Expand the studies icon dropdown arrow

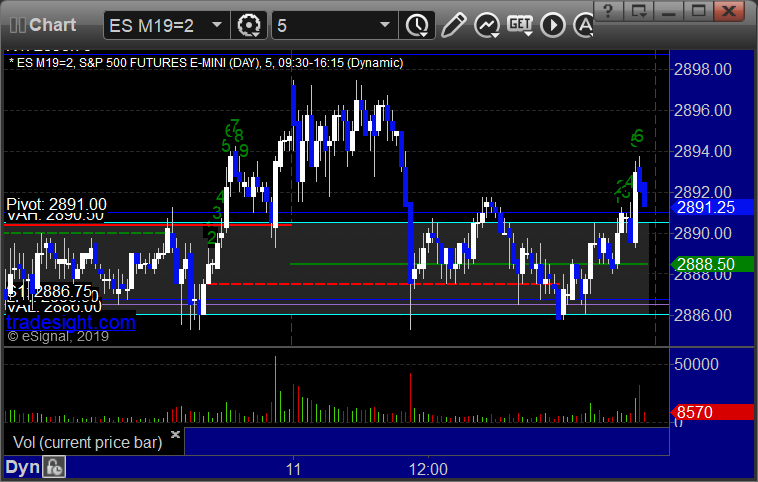click(497, 34)
